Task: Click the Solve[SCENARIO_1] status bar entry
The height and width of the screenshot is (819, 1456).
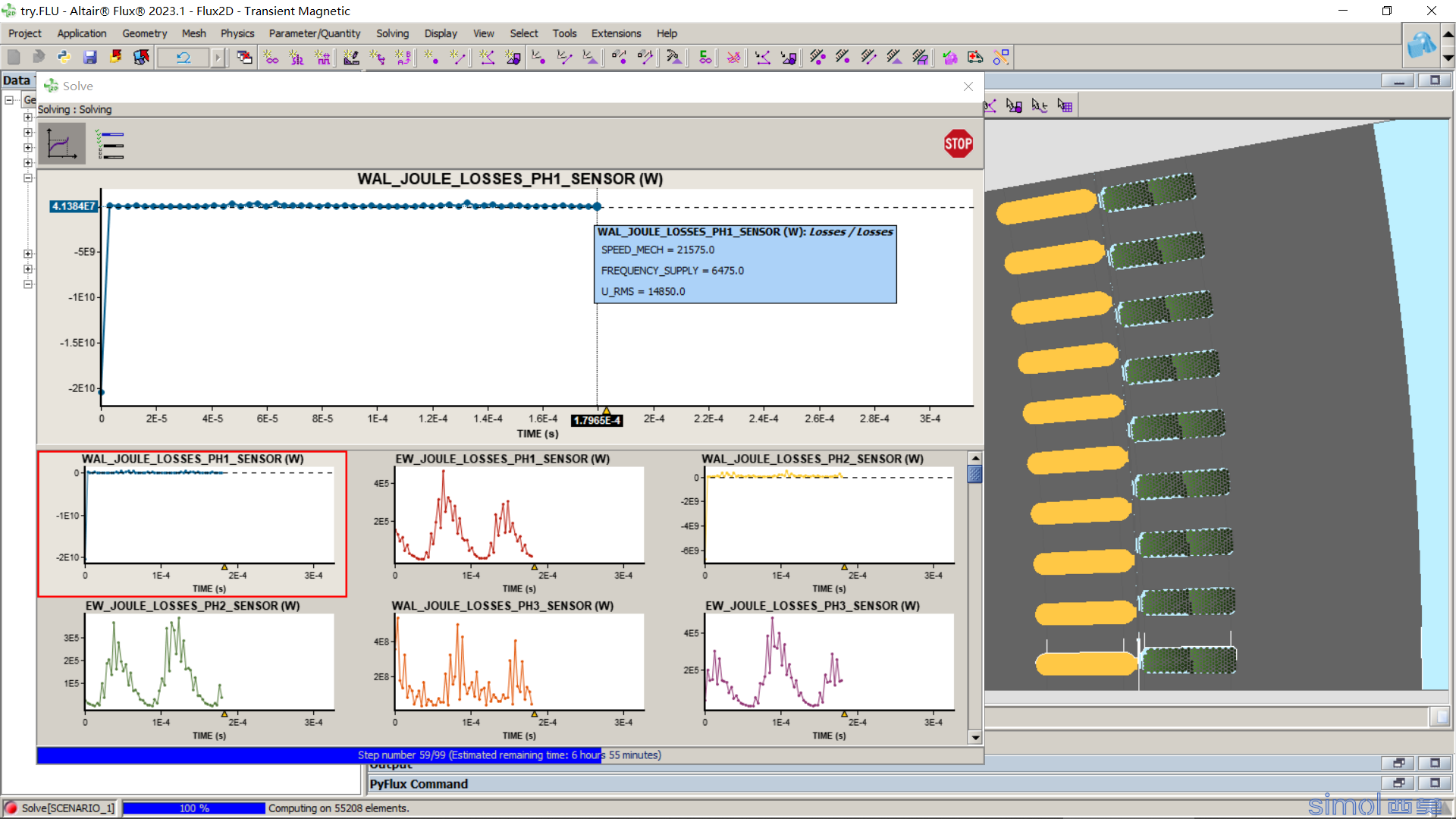Action: click(60, 808)
